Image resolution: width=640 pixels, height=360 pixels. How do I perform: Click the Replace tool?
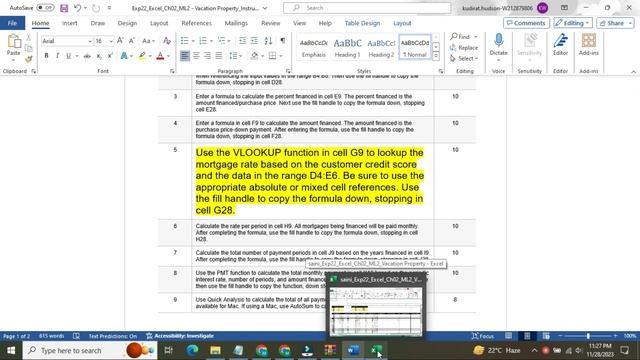point(464,48)
